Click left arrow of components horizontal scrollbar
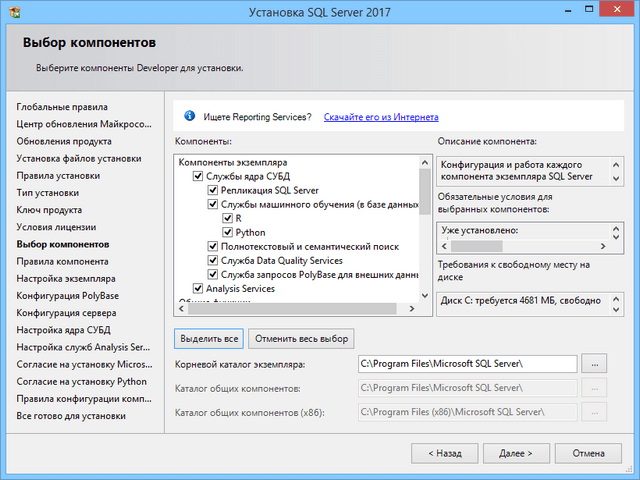Screen dimensions: 640x480 pyautogui.click(x=182, y=309)
